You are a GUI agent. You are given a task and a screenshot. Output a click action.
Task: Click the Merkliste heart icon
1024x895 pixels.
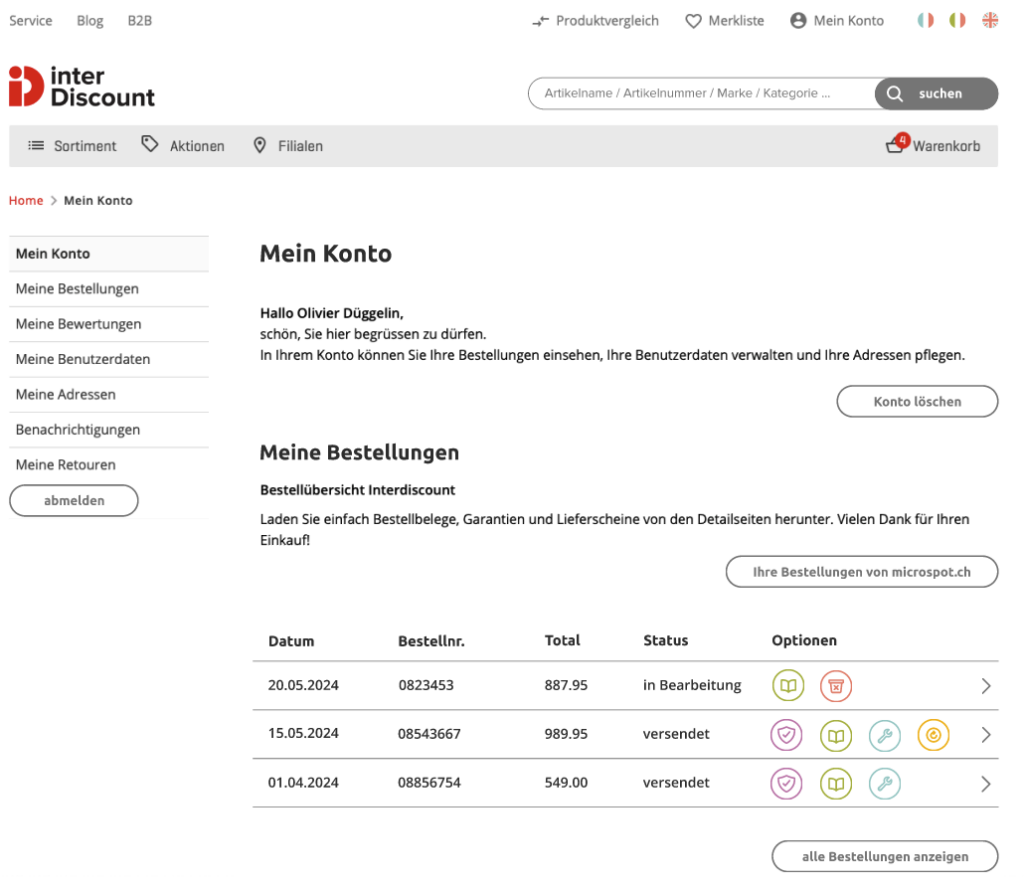[693, 21]
